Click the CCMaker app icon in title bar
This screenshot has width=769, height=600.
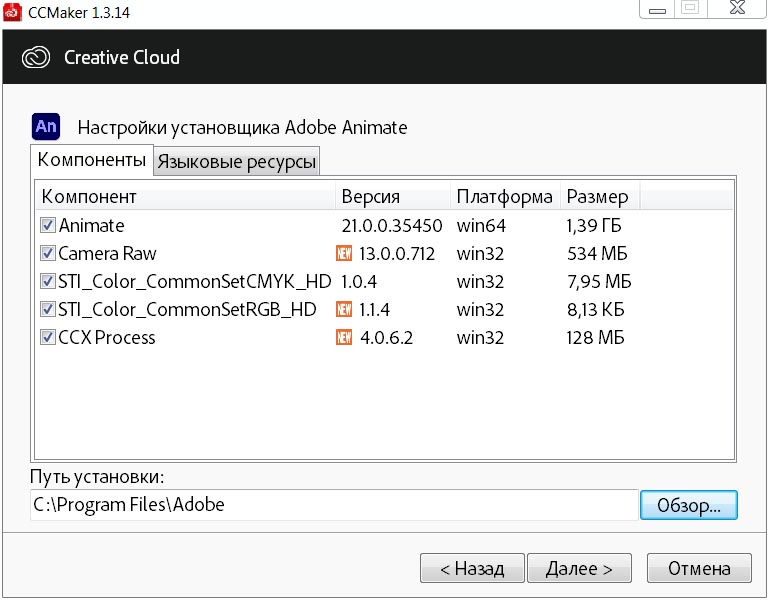click(x=12, y=12)
